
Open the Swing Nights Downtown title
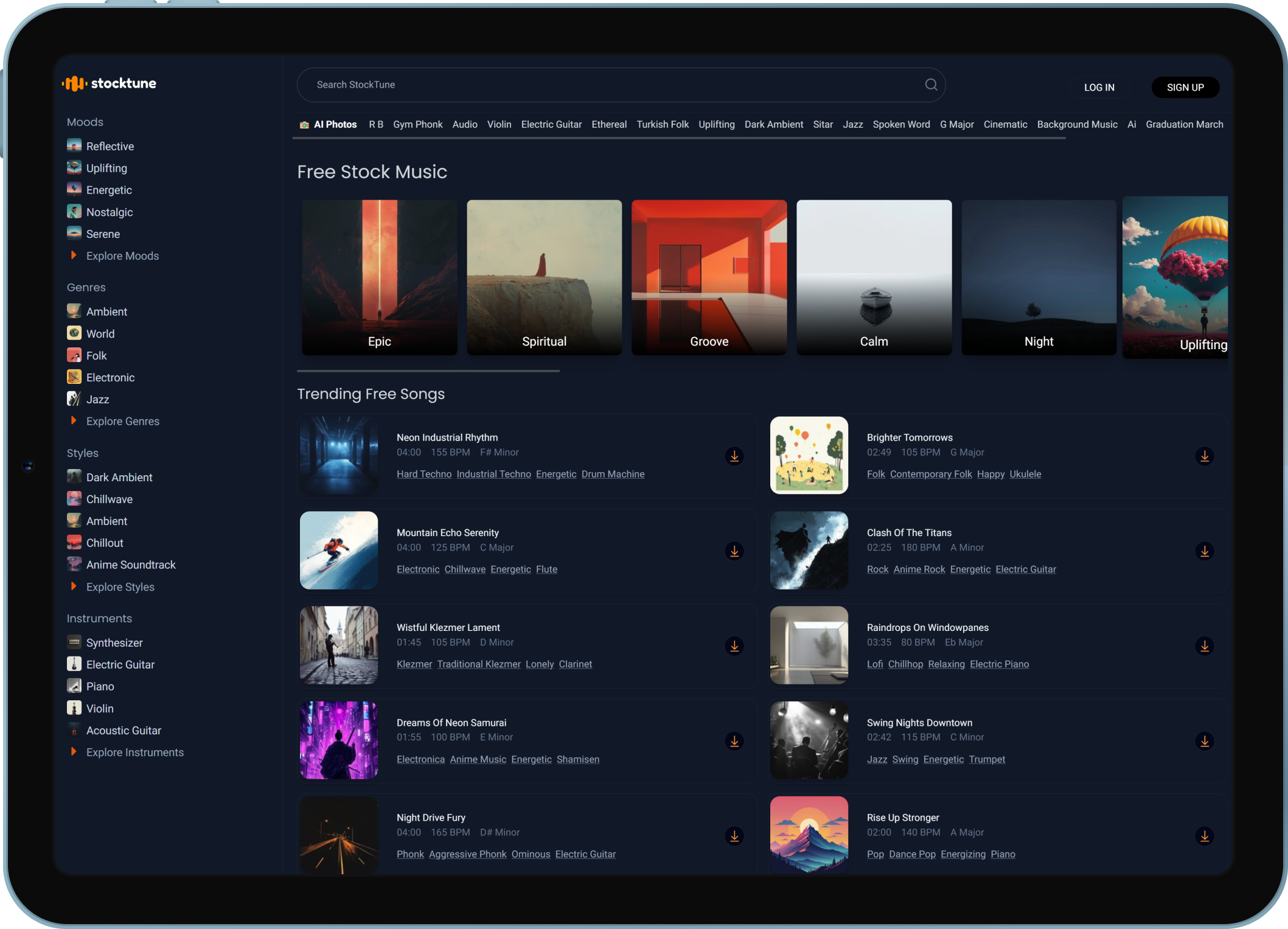click(x=919, y=722)
